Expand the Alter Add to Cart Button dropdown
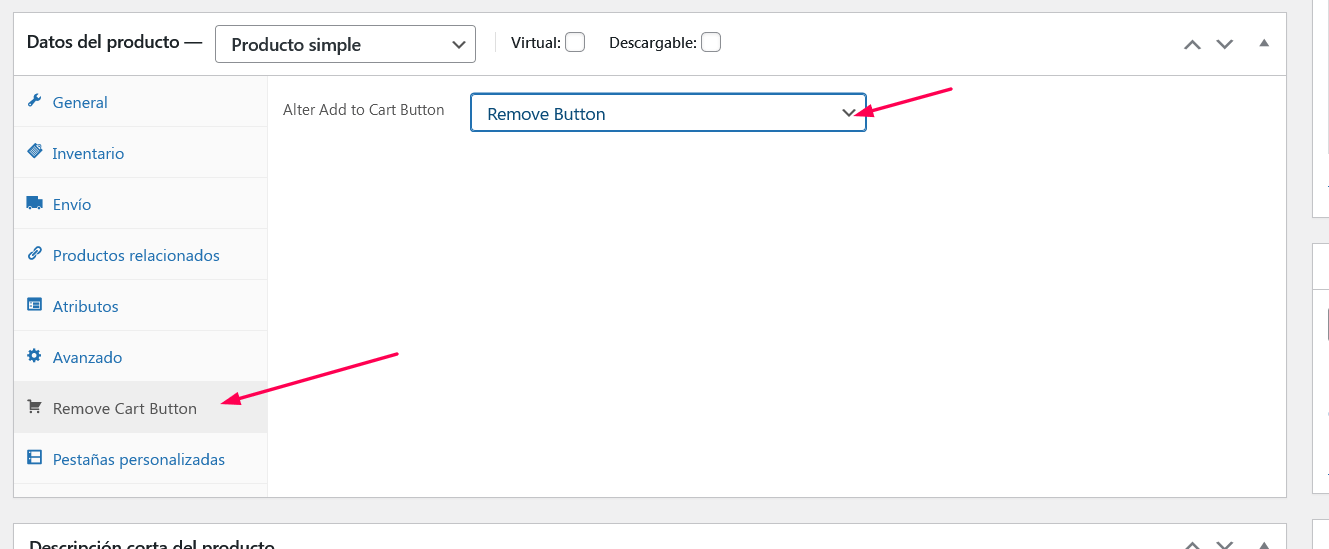The image size is (1329, 549). pos(668,113)
